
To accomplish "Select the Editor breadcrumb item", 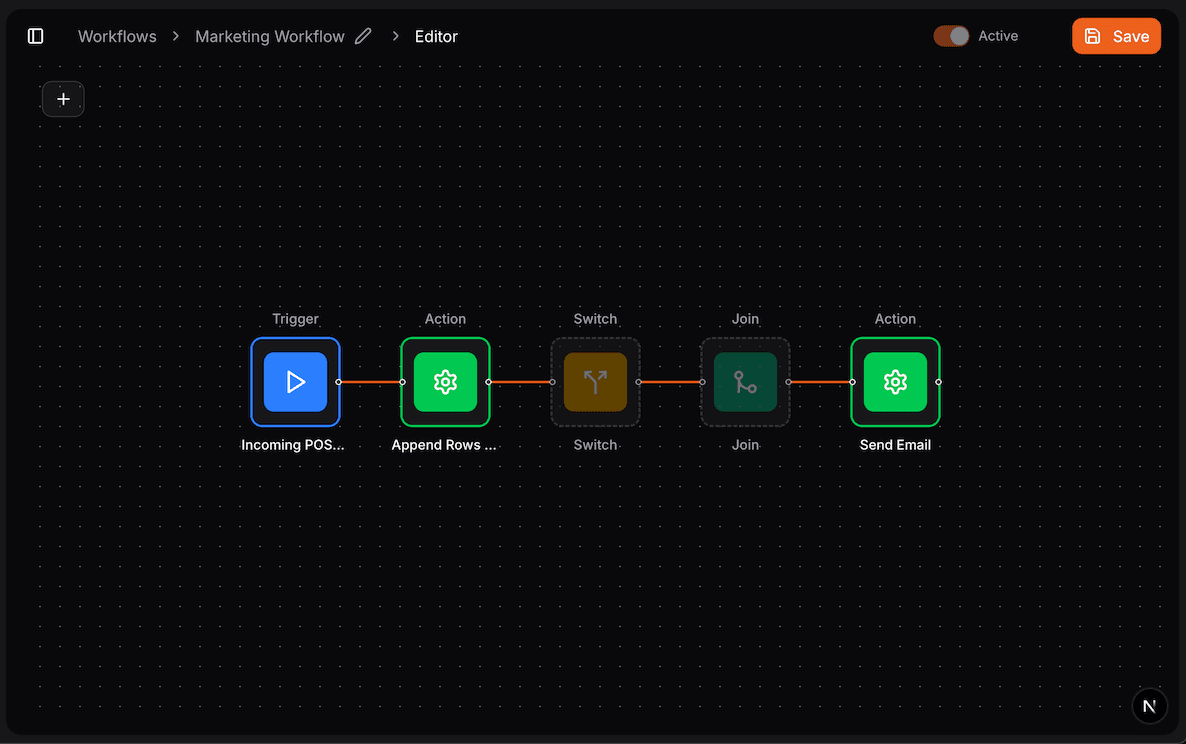I will (x=436, y=36).
